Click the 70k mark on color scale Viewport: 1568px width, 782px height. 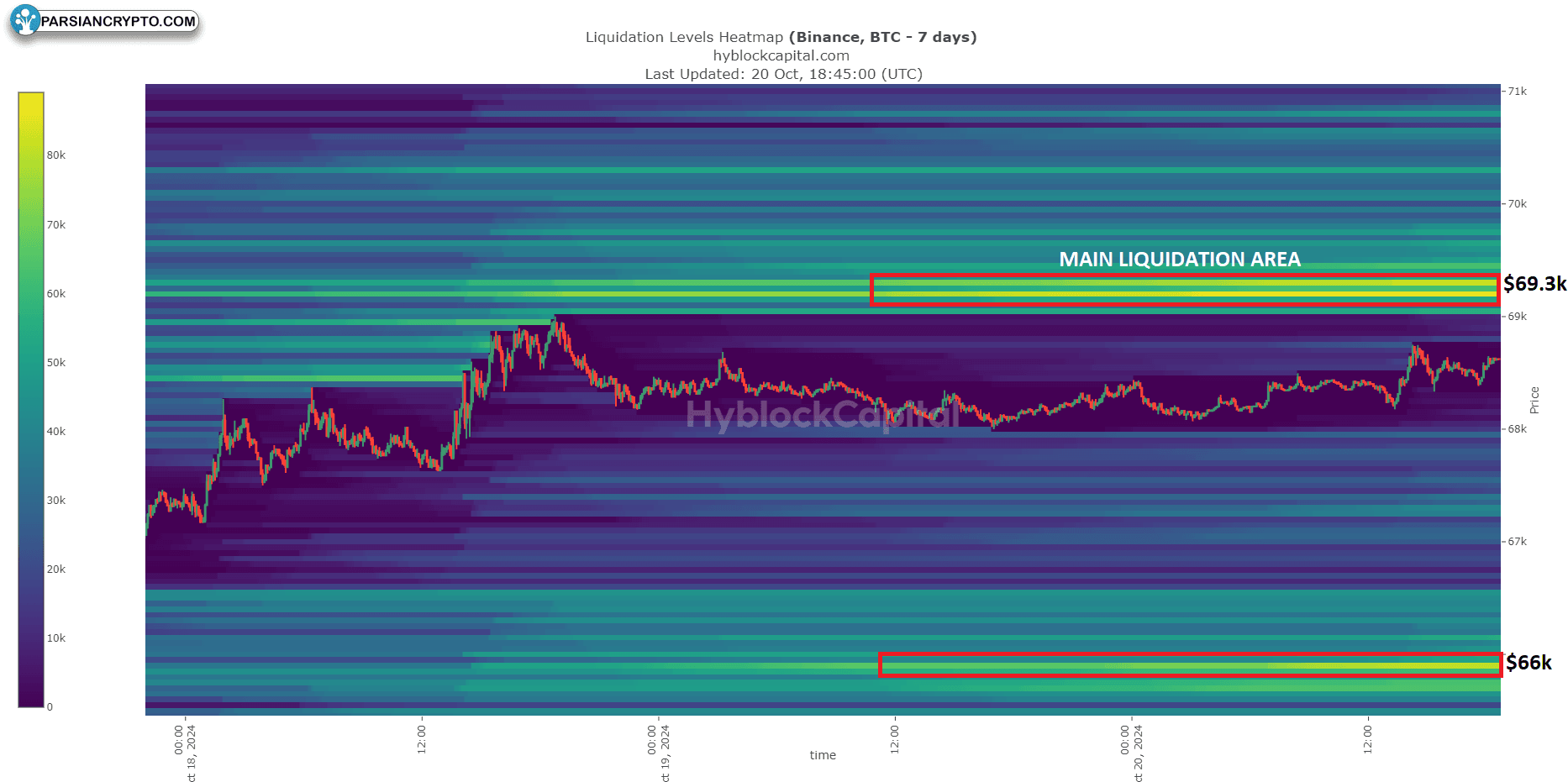55,225
